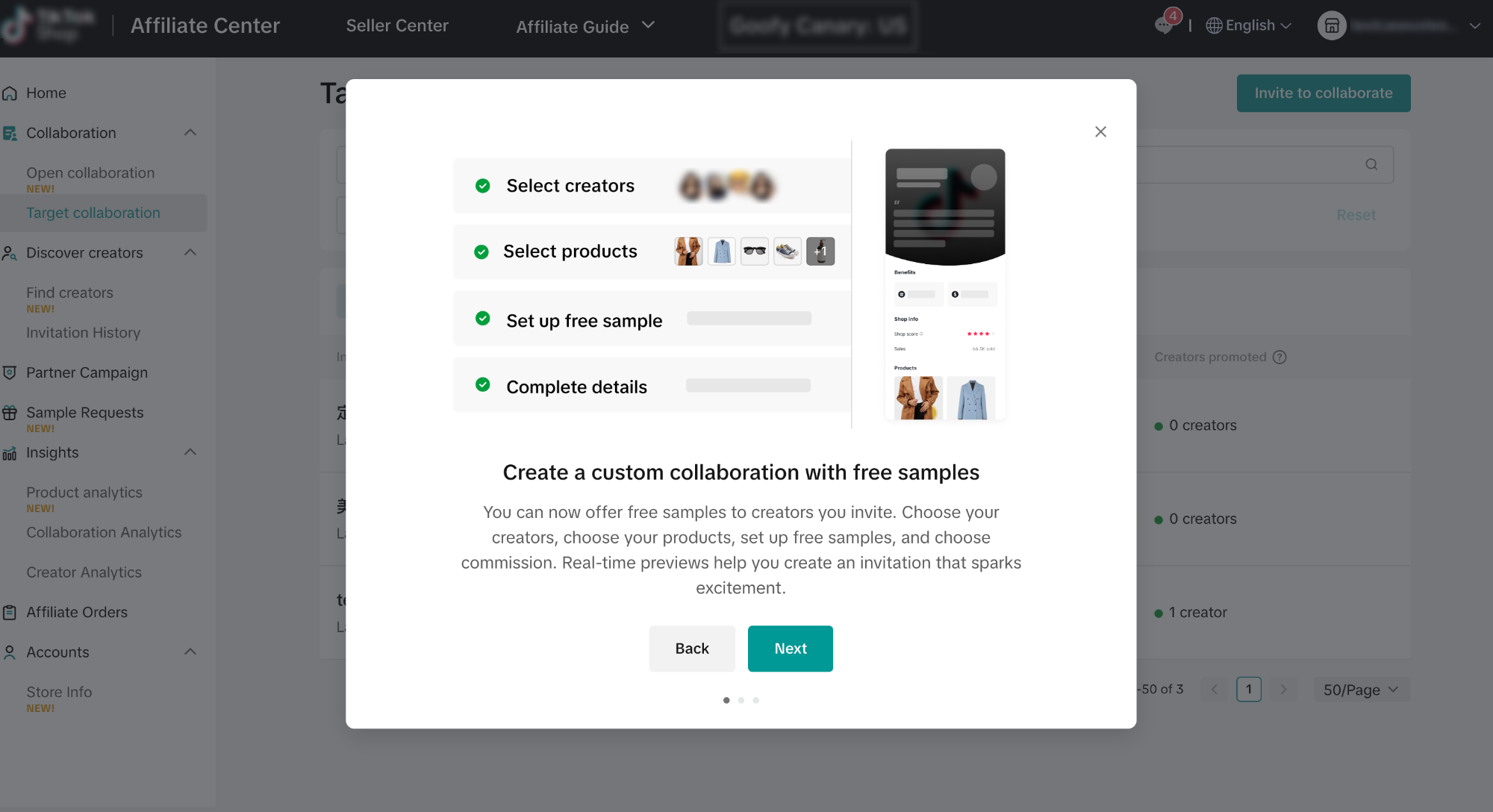The width and height of the screenshot is (1493, 812).
Task: Click the shop profile avatar icon
Action: tap(1331, 26)
